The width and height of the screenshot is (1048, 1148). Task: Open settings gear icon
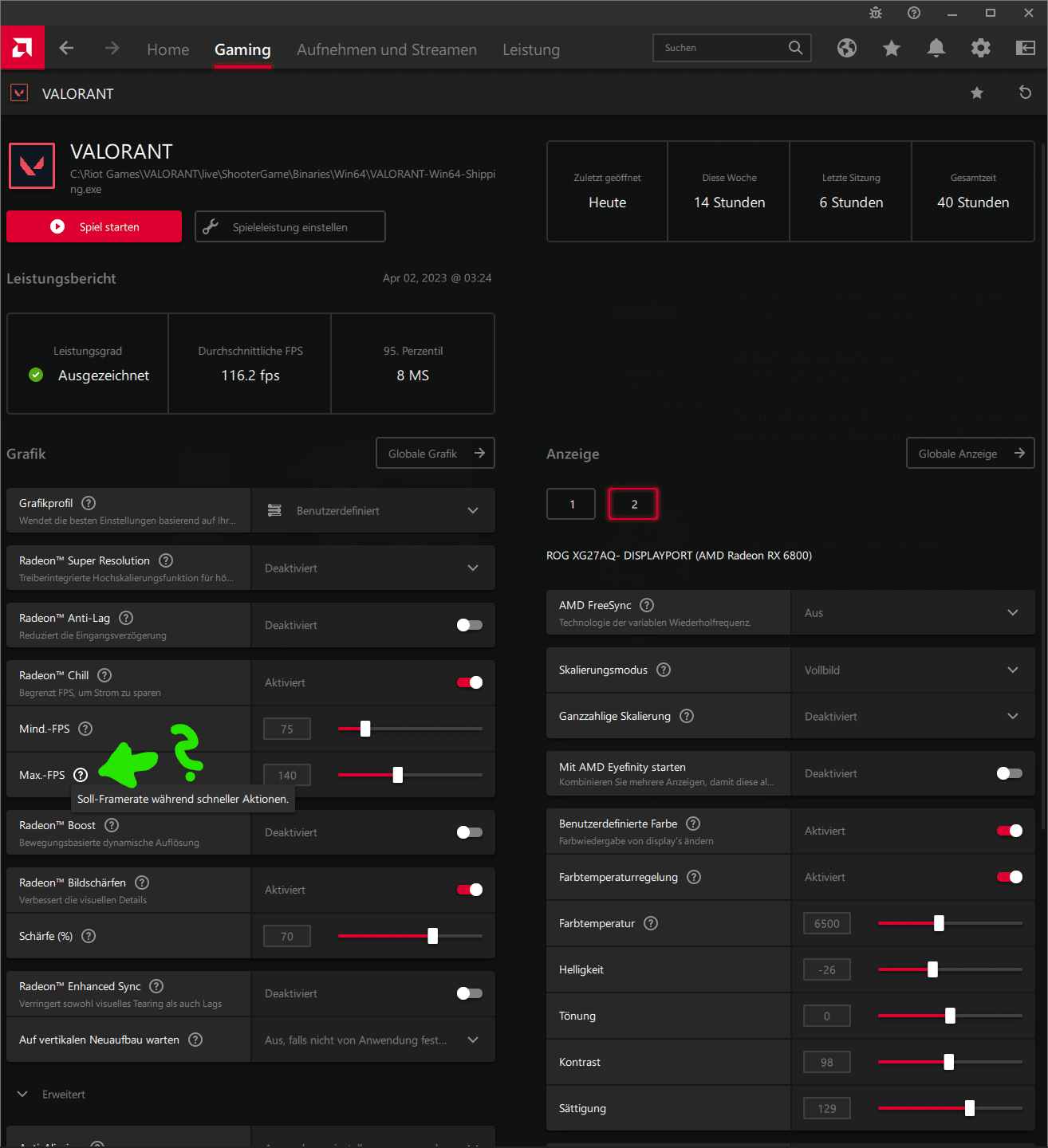point(981,49)
